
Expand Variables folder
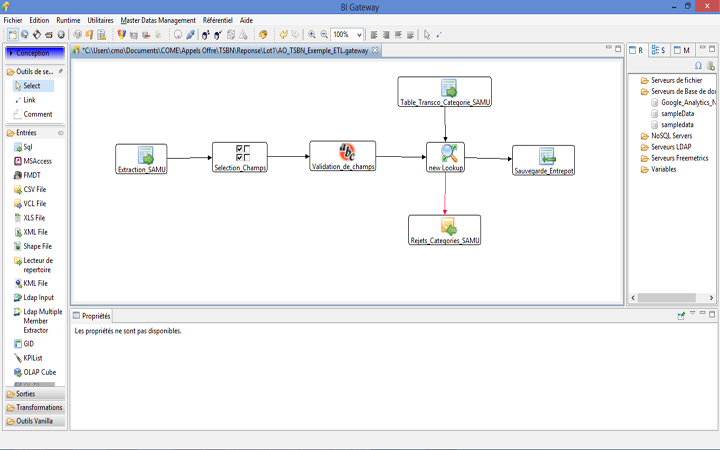[x=658, y=169]
